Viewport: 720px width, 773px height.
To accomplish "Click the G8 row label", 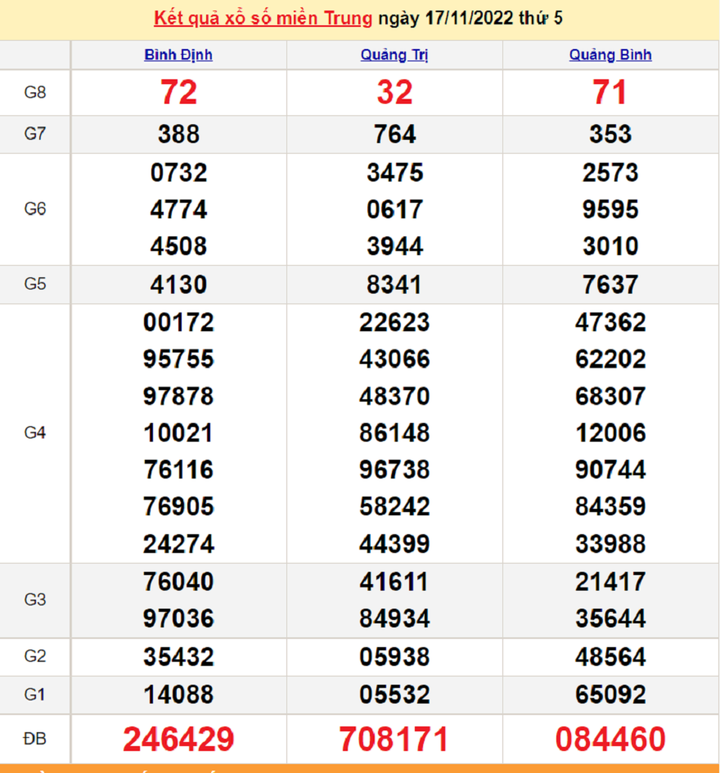I will point(35,93).
